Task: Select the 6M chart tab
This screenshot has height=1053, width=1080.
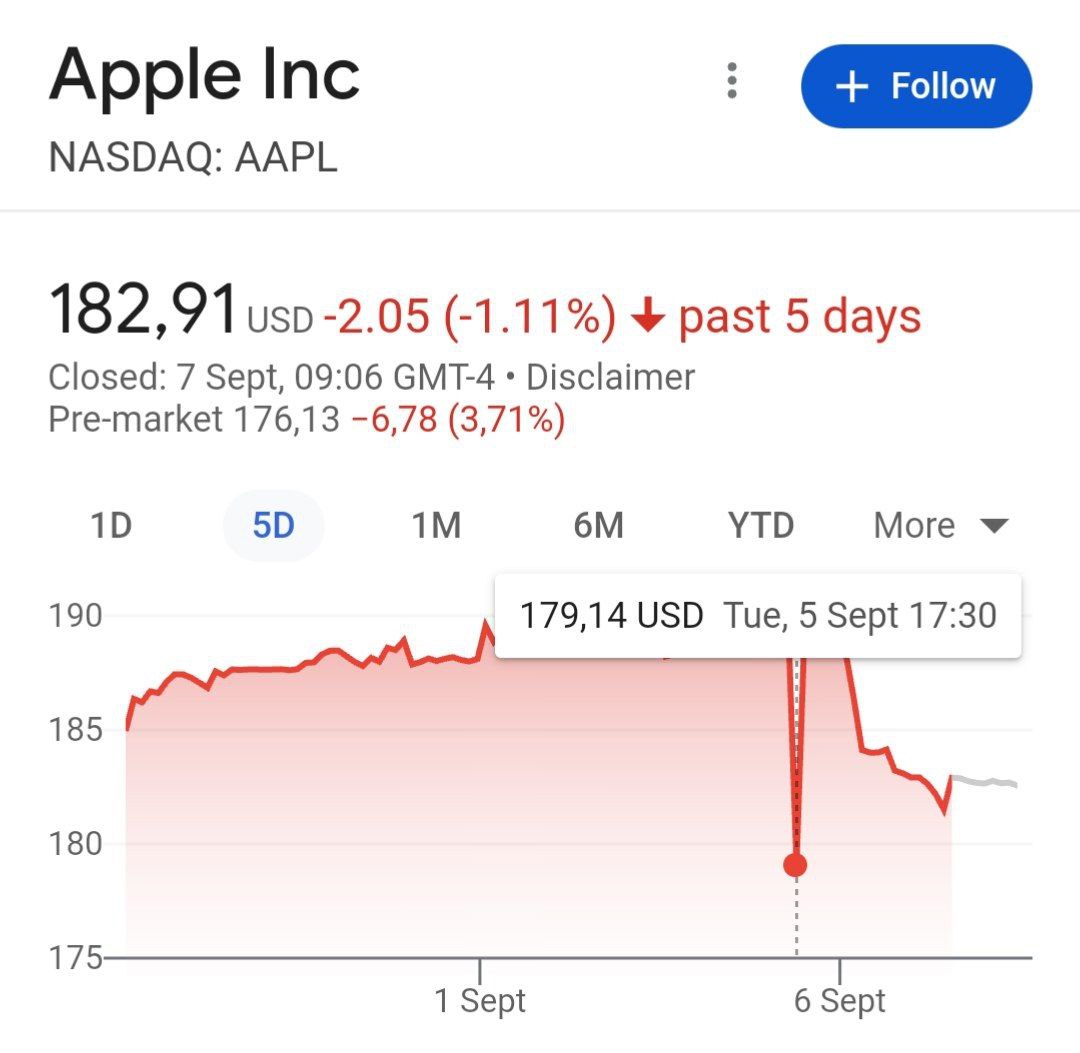Action: [598, 524]
